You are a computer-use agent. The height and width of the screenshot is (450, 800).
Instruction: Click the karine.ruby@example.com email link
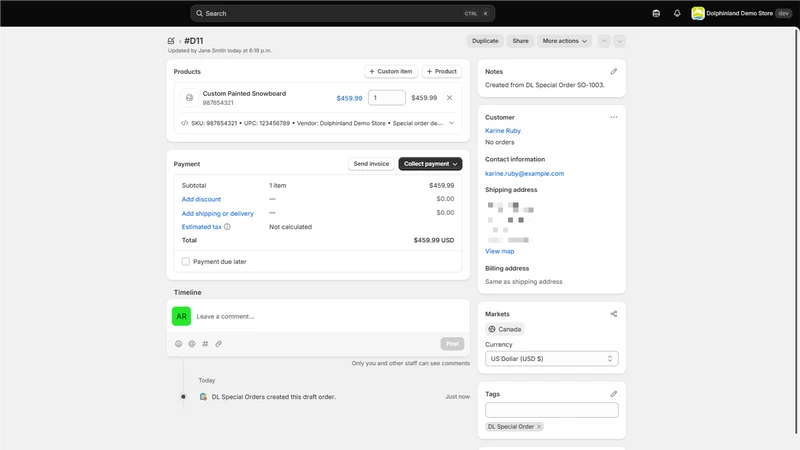524,173
